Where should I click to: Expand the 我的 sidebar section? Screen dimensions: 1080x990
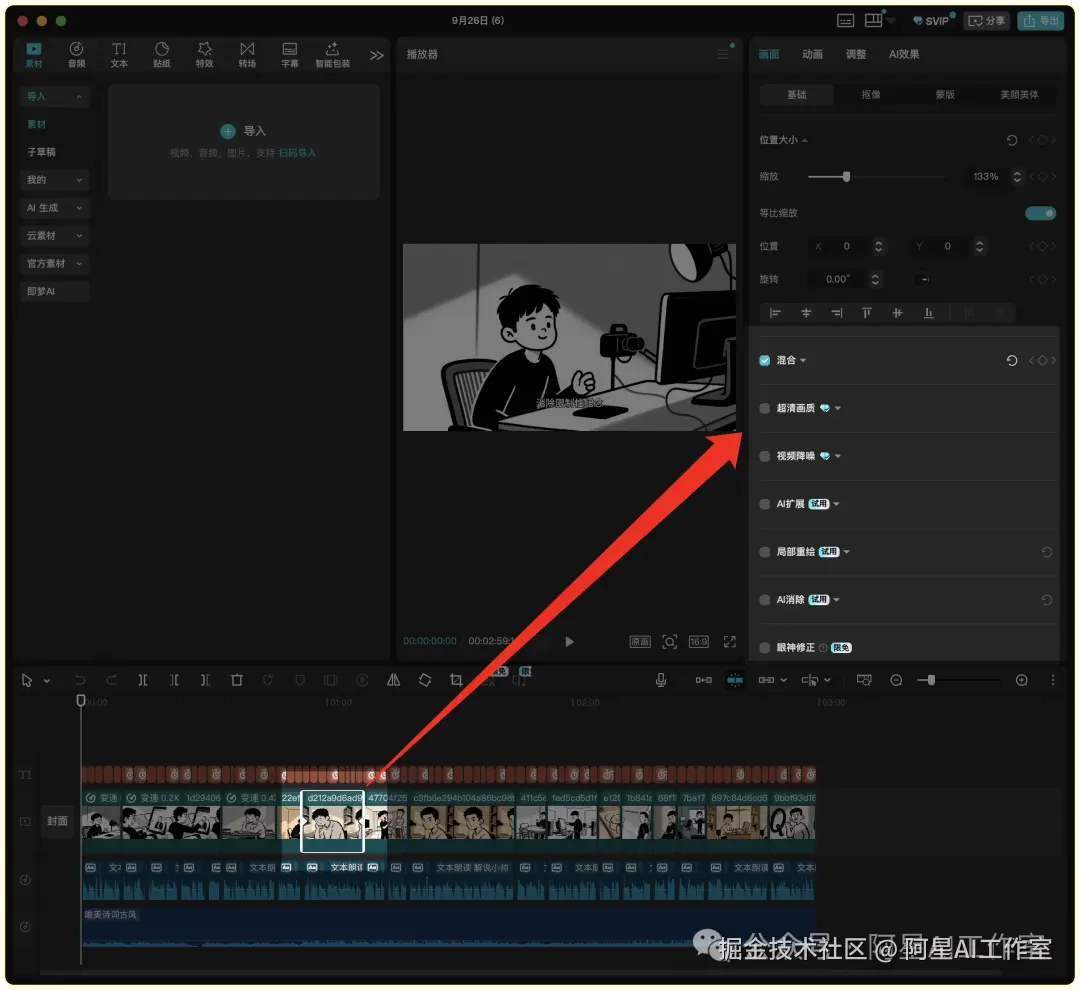coord(54,180)
